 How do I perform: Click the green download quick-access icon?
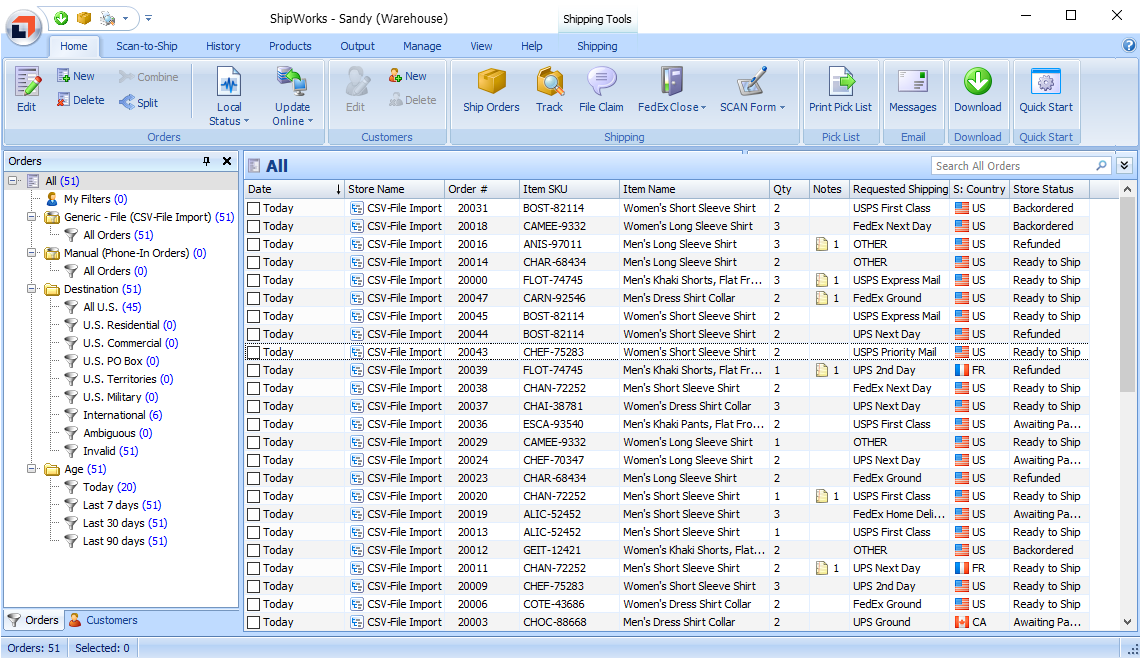62,18
